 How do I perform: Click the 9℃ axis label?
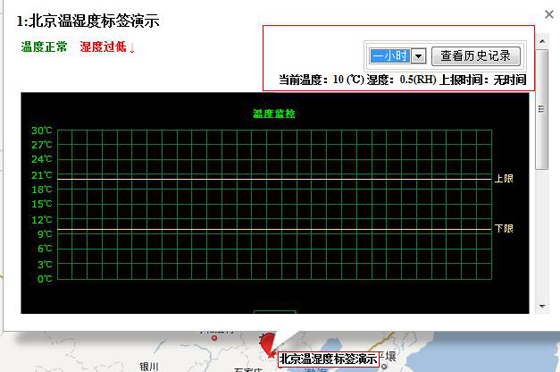45,234
